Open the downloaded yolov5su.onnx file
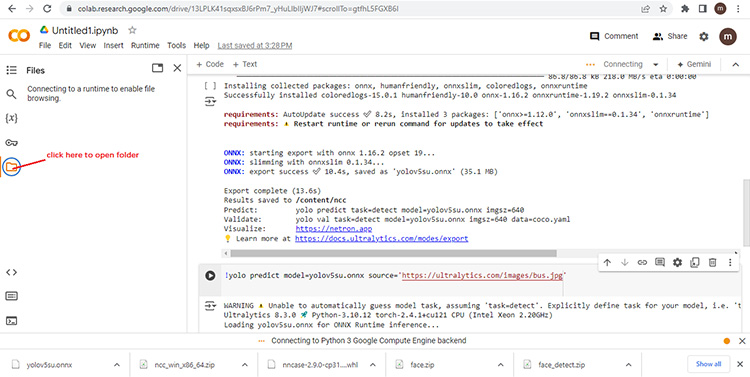The height and width of the screenshot is (377, 750). pos(49,365)
